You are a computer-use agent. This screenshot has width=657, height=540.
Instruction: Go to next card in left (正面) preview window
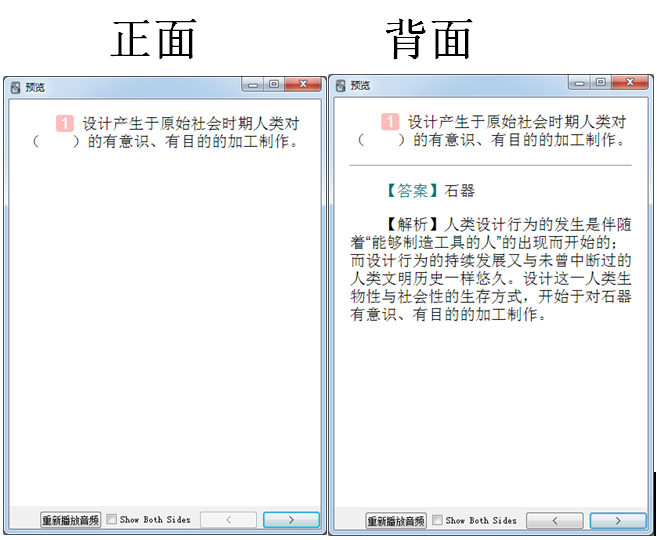[291, 520]
